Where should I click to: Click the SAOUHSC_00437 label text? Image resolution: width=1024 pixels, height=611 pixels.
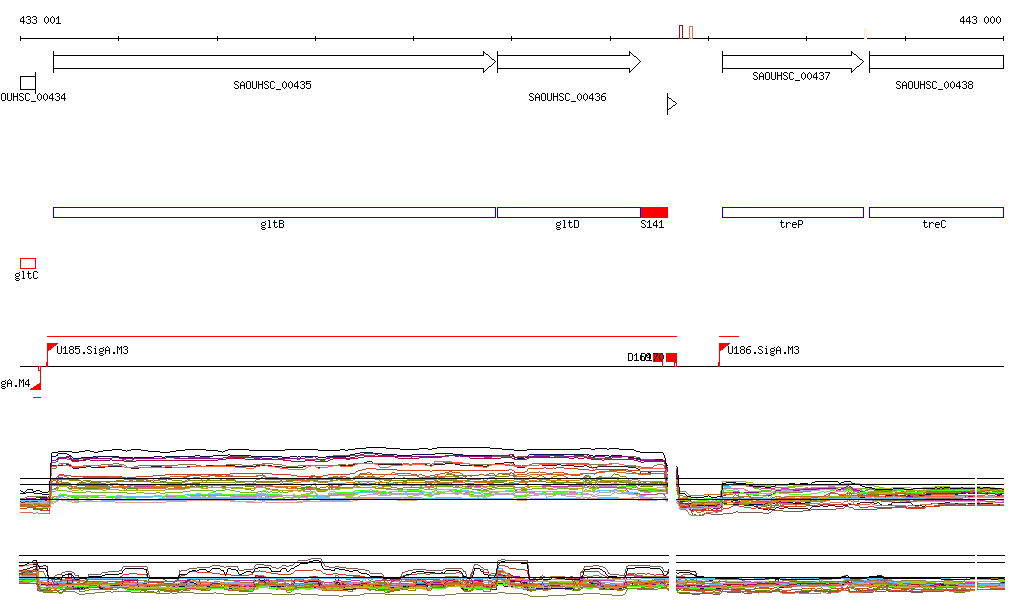click(x=791, y=76)
